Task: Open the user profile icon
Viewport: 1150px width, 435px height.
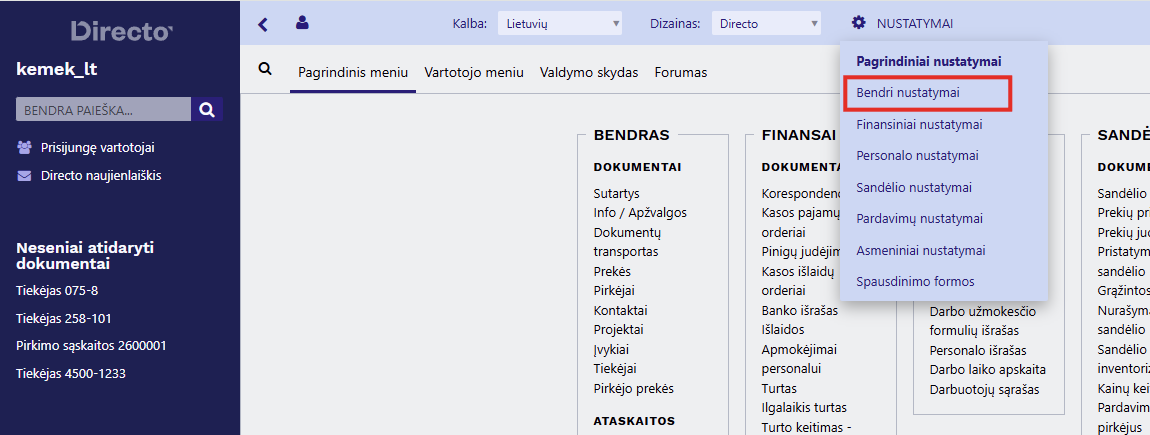Action: point(301,23)
